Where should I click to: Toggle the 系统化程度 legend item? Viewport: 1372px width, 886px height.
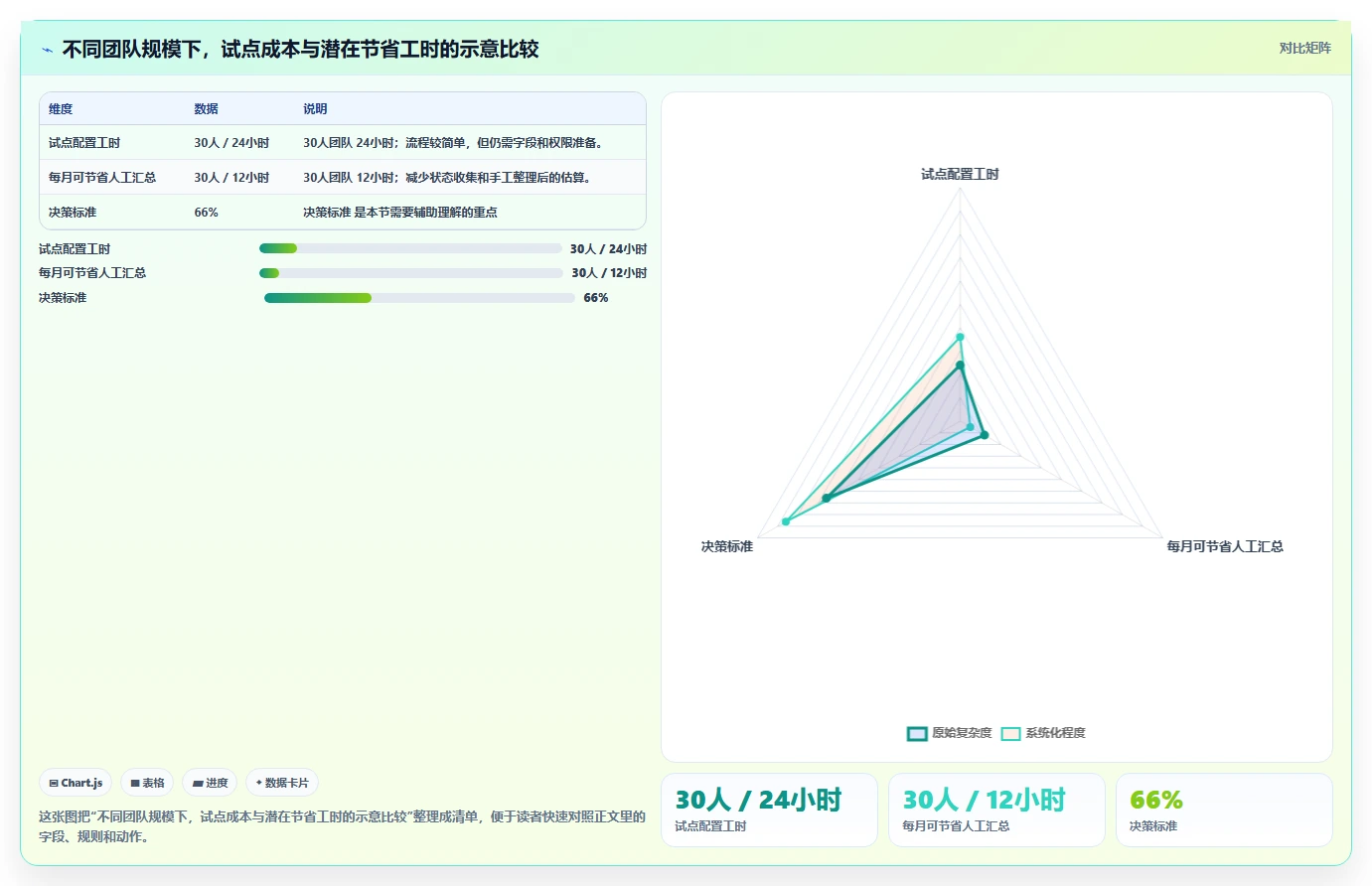(1042, 733)
